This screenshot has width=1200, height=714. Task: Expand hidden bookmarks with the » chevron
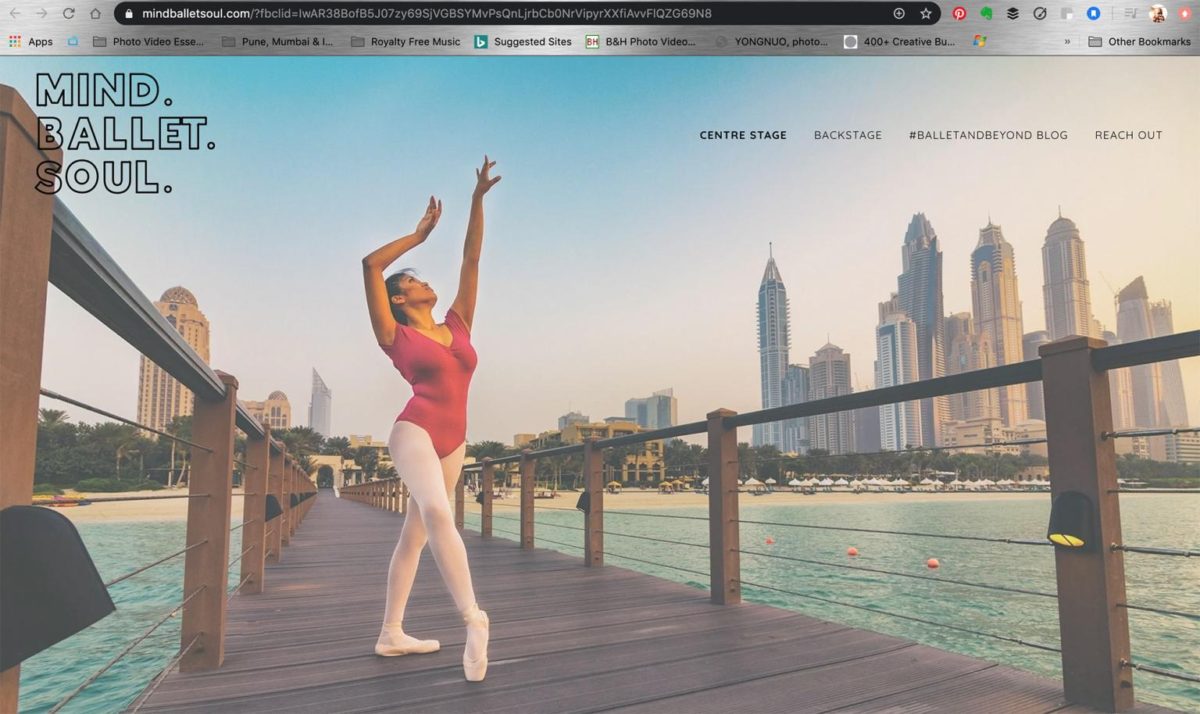click(x=1067, y=41)
